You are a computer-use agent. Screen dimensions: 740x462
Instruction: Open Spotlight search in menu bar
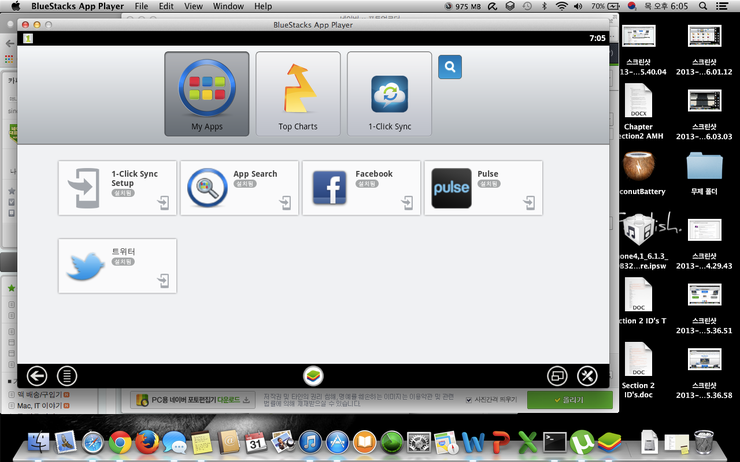click(703, 6)
